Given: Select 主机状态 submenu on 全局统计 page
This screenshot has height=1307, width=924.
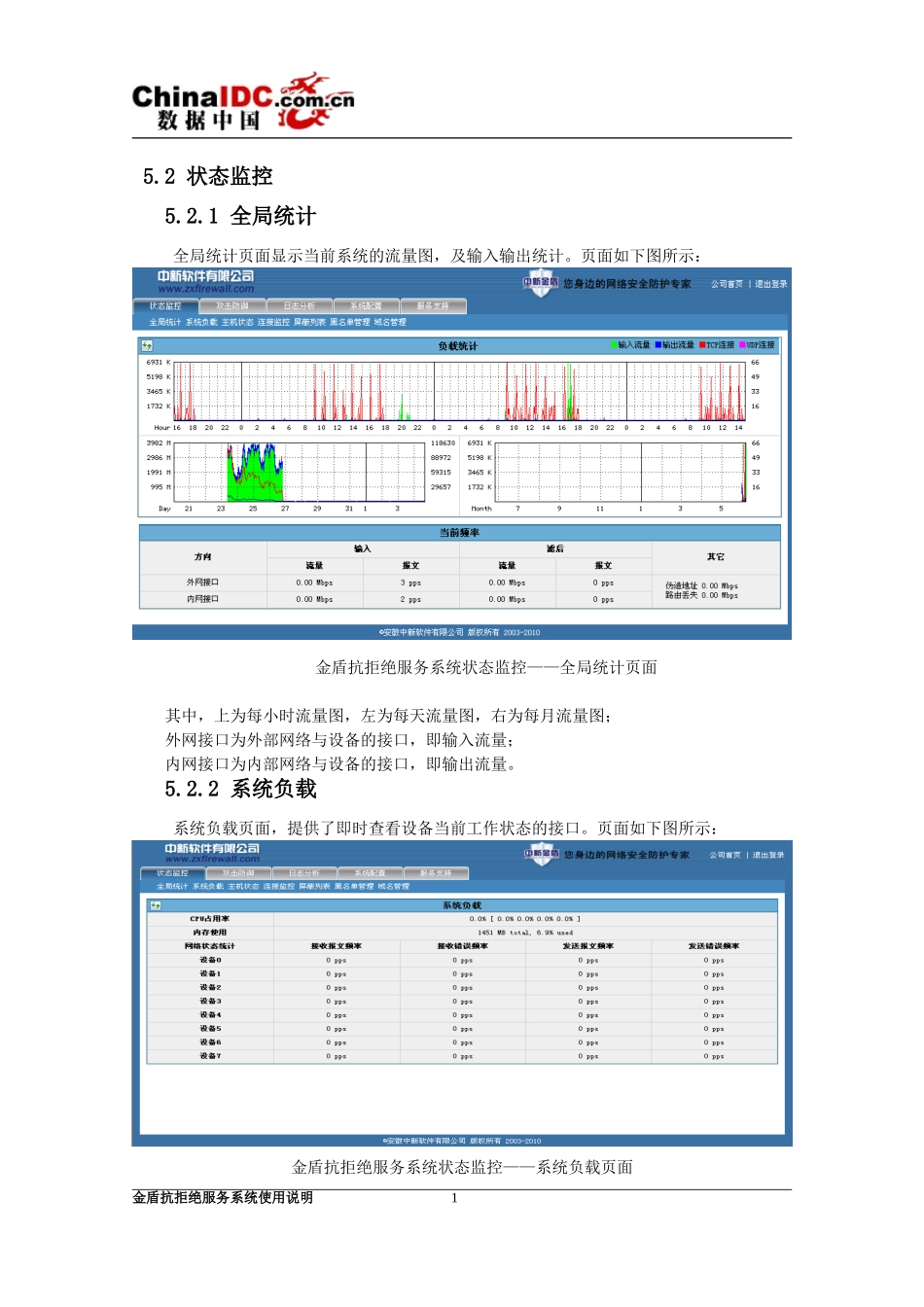Looking at the screenshot, I should coord(237,322).
